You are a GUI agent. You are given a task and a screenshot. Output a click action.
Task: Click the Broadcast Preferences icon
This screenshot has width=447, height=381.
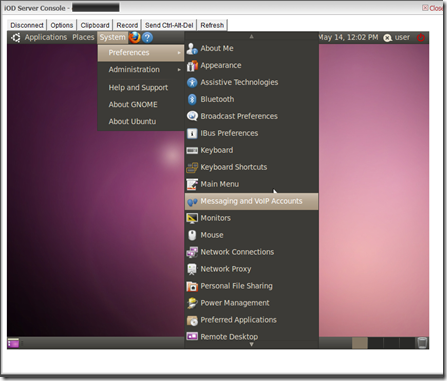192,116
